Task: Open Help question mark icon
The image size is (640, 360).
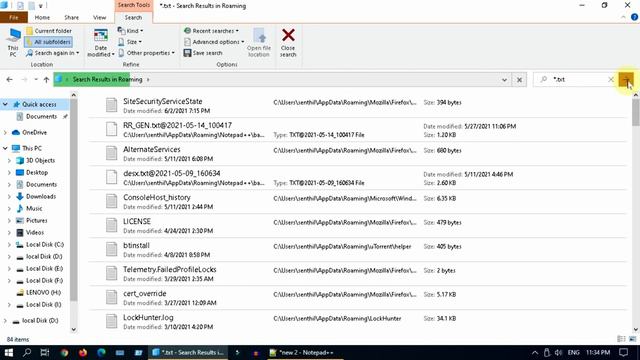Action: click(x=634, y=17)
